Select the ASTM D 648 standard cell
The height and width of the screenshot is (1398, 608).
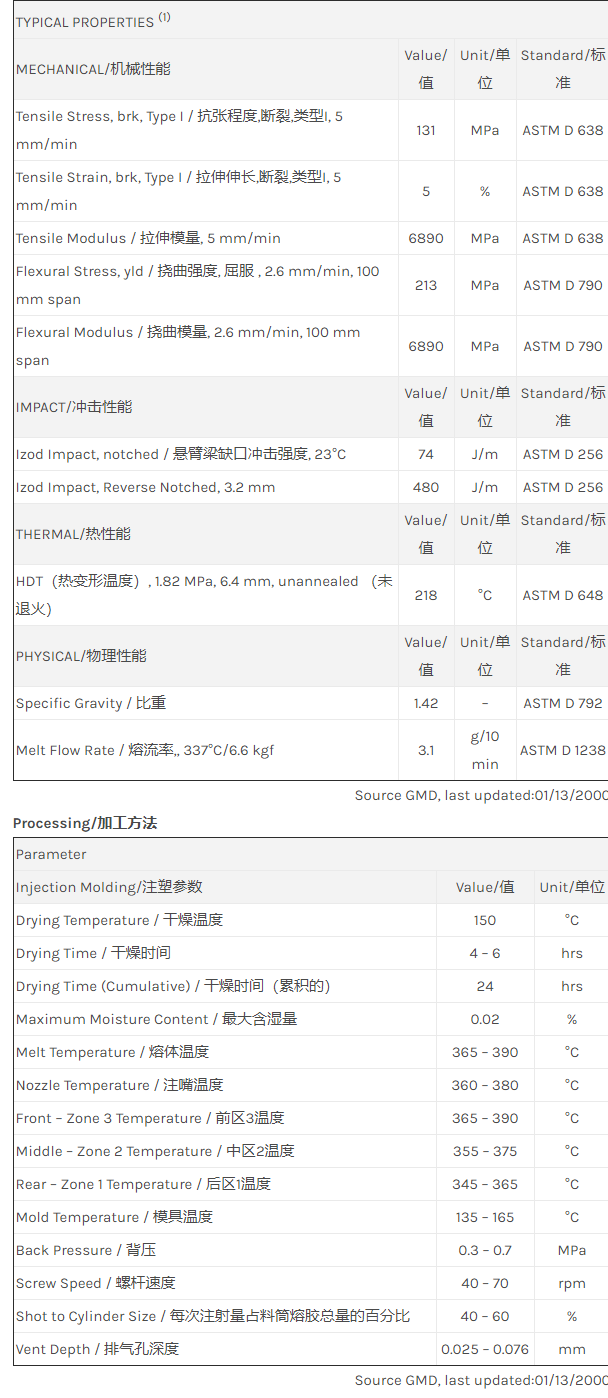click(x=563, y=595)
